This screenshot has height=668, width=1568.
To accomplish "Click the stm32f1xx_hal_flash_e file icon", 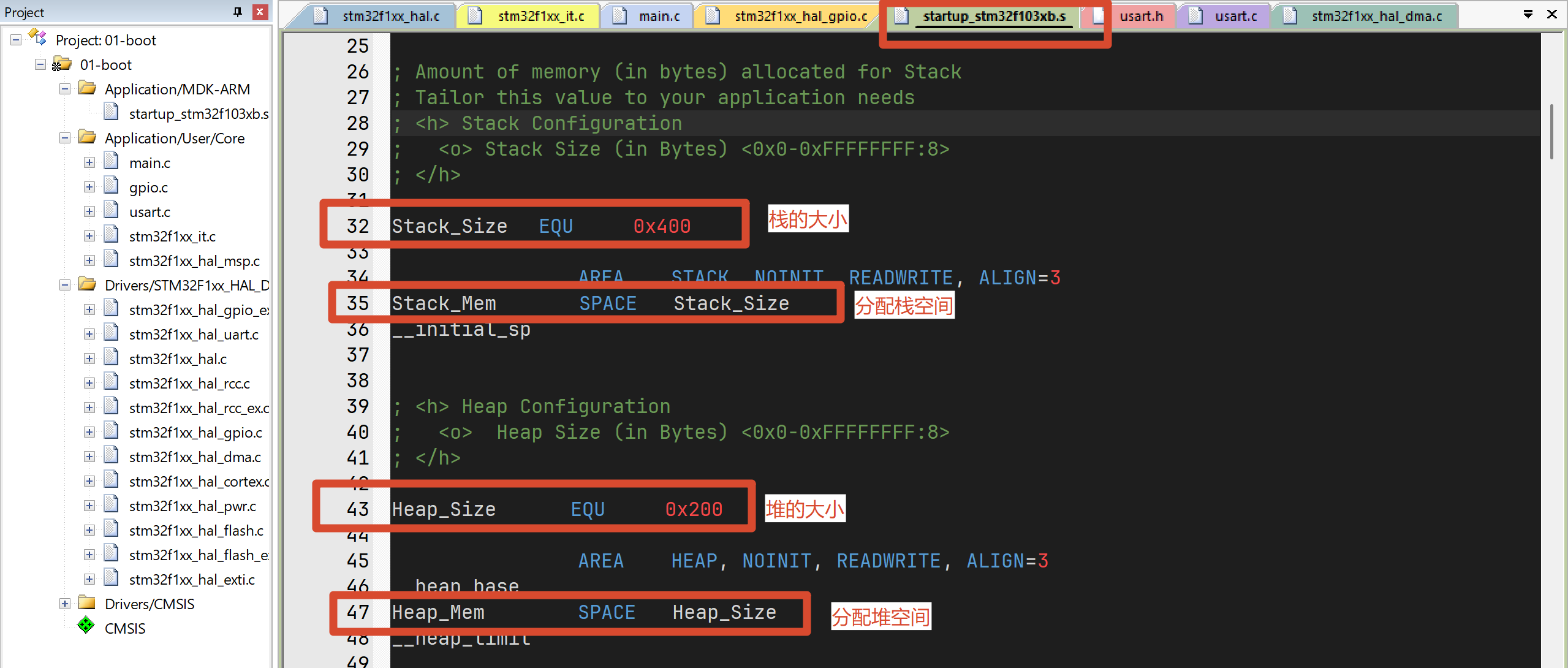I will click(112, 553).
